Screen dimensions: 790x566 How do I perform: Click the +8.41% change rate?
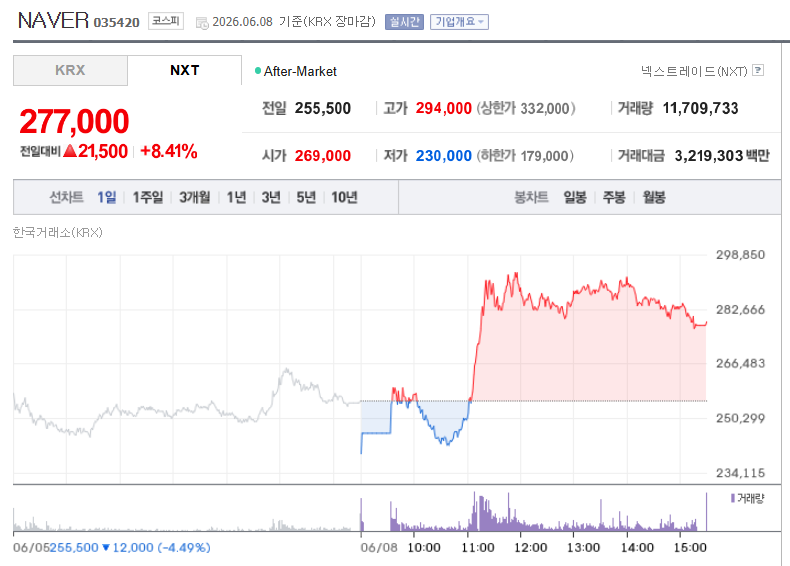point(169,151)
